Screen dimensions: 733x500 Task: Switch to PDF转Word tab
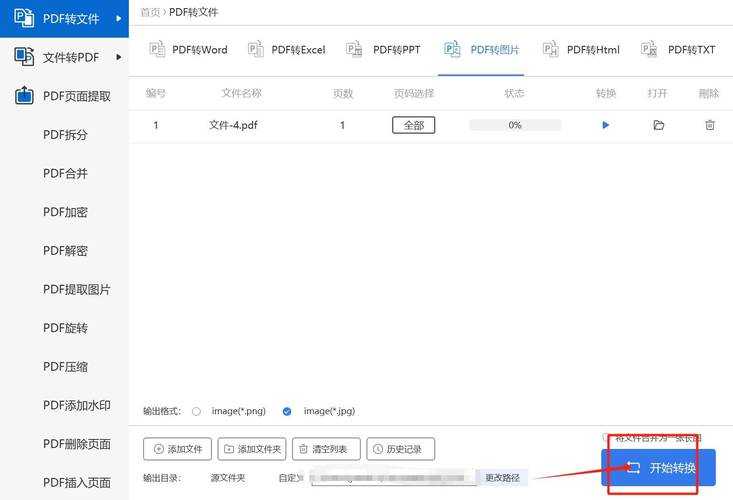[x=188, y=50]
